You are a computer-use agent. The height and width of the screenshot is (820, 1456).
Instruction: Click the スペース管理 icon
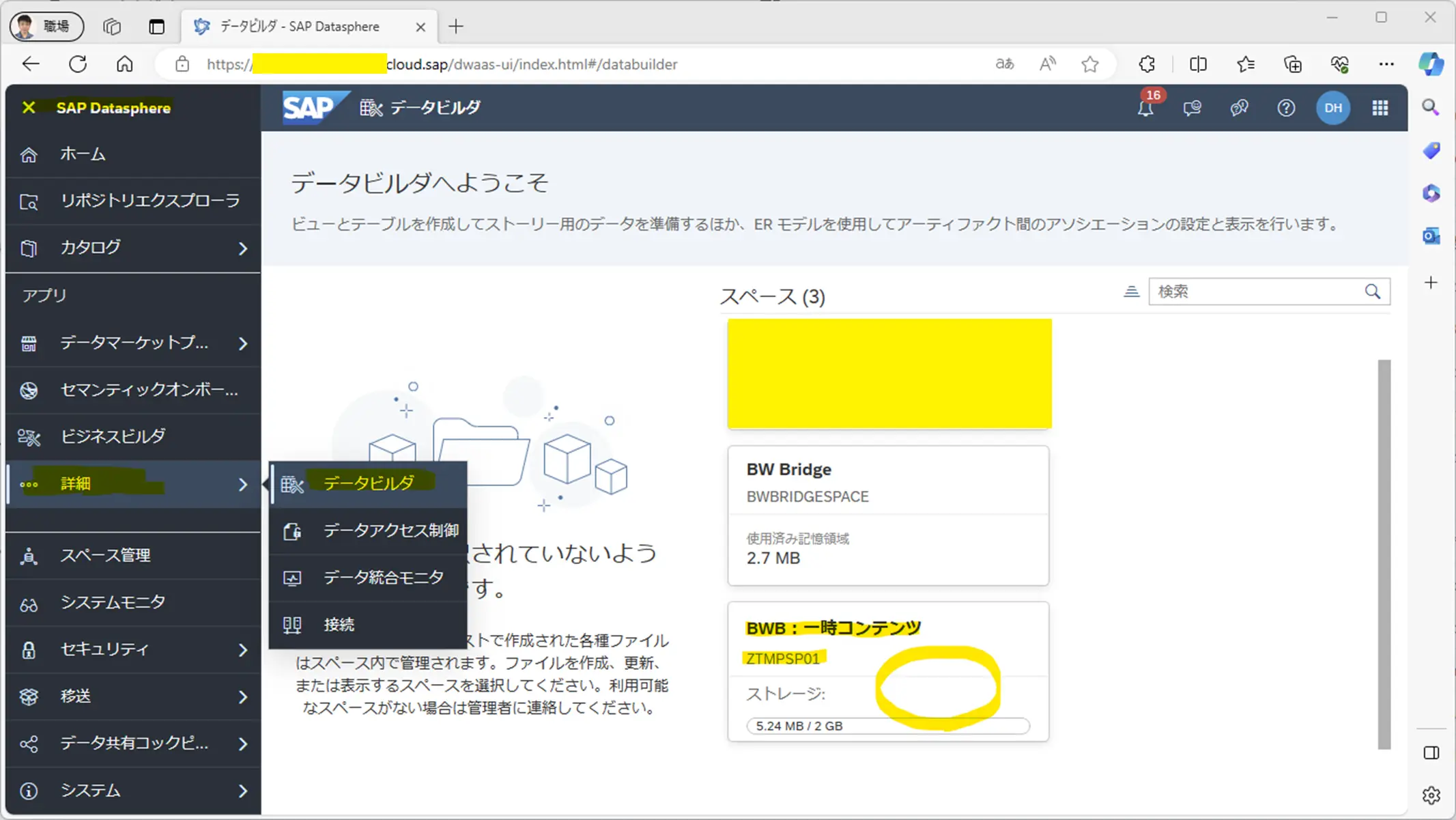(x=29, y=556)
